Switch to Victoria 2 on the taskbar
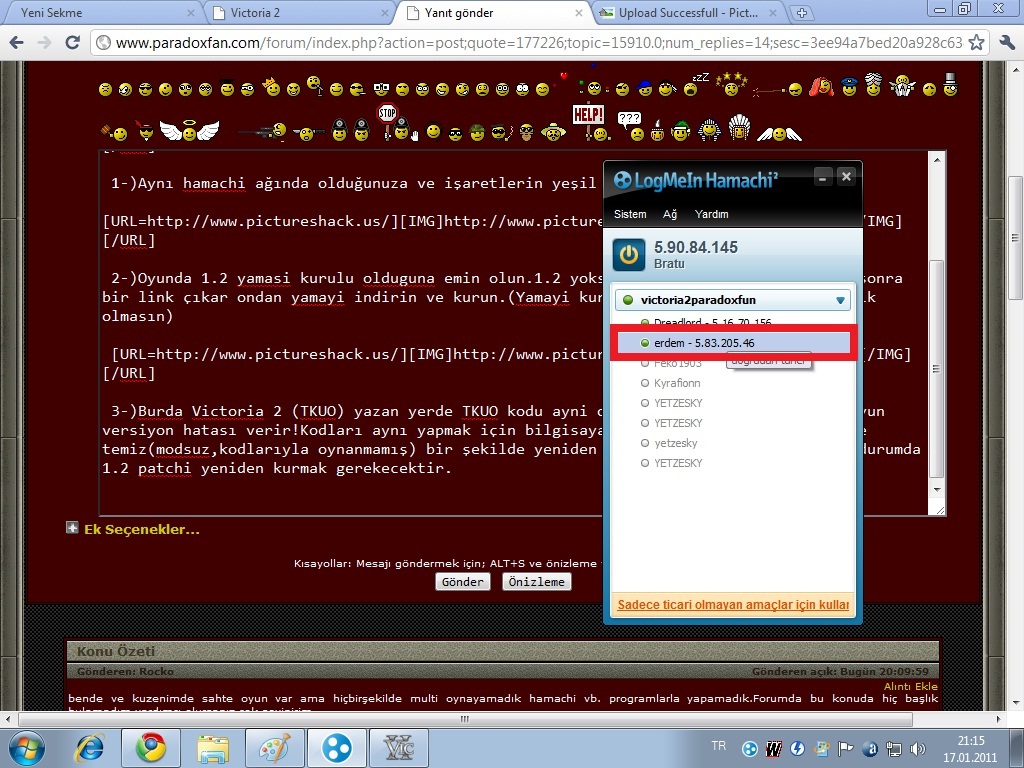Viewport: 1024px width, 768px height. (x=399, y=748)
